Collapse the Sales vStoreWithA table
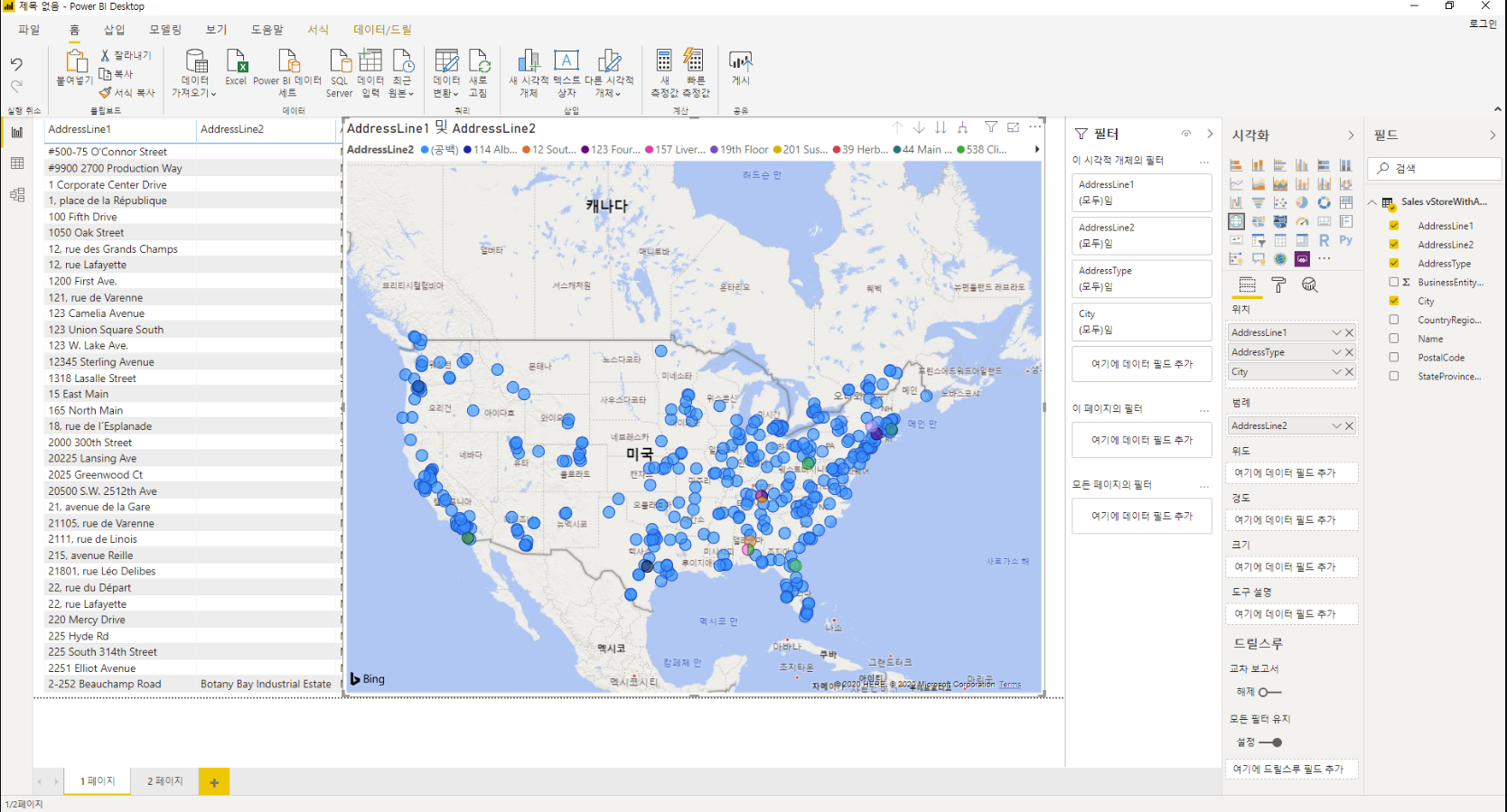Screen dimensions: 1507x812 point(1372,202)
